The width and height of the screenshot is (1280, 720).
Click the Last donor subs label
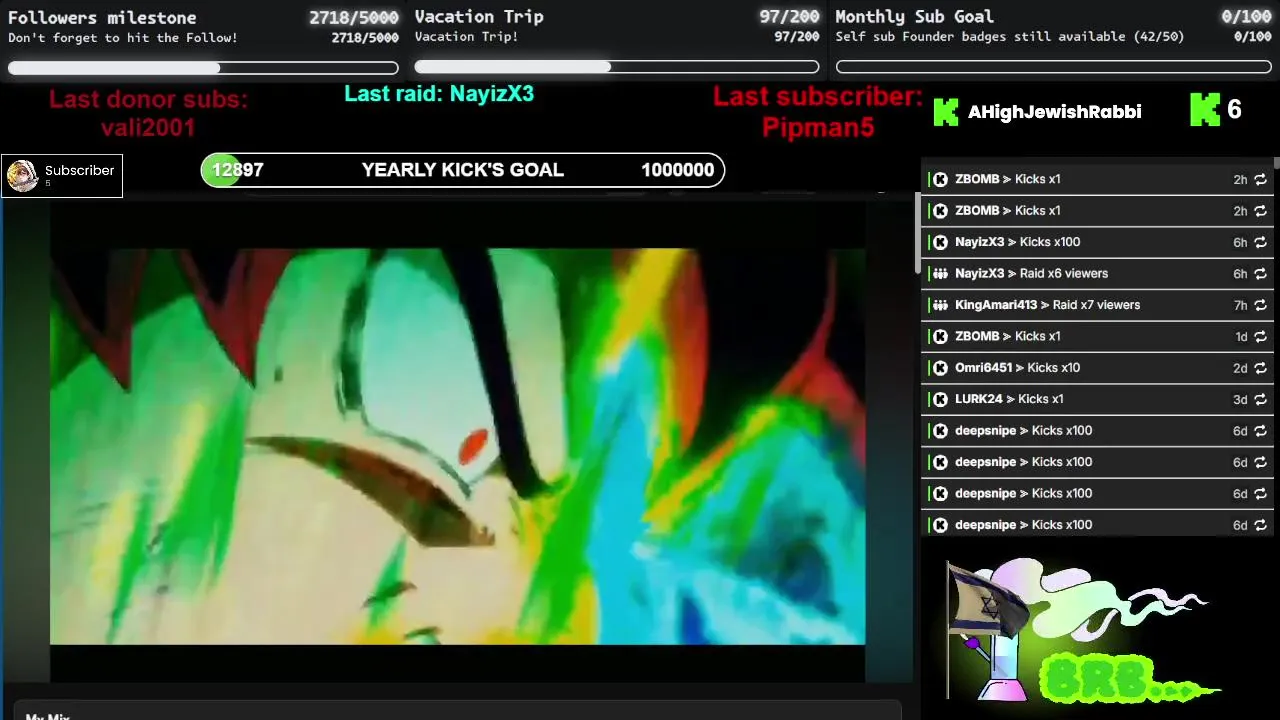(x=148, y=100)
